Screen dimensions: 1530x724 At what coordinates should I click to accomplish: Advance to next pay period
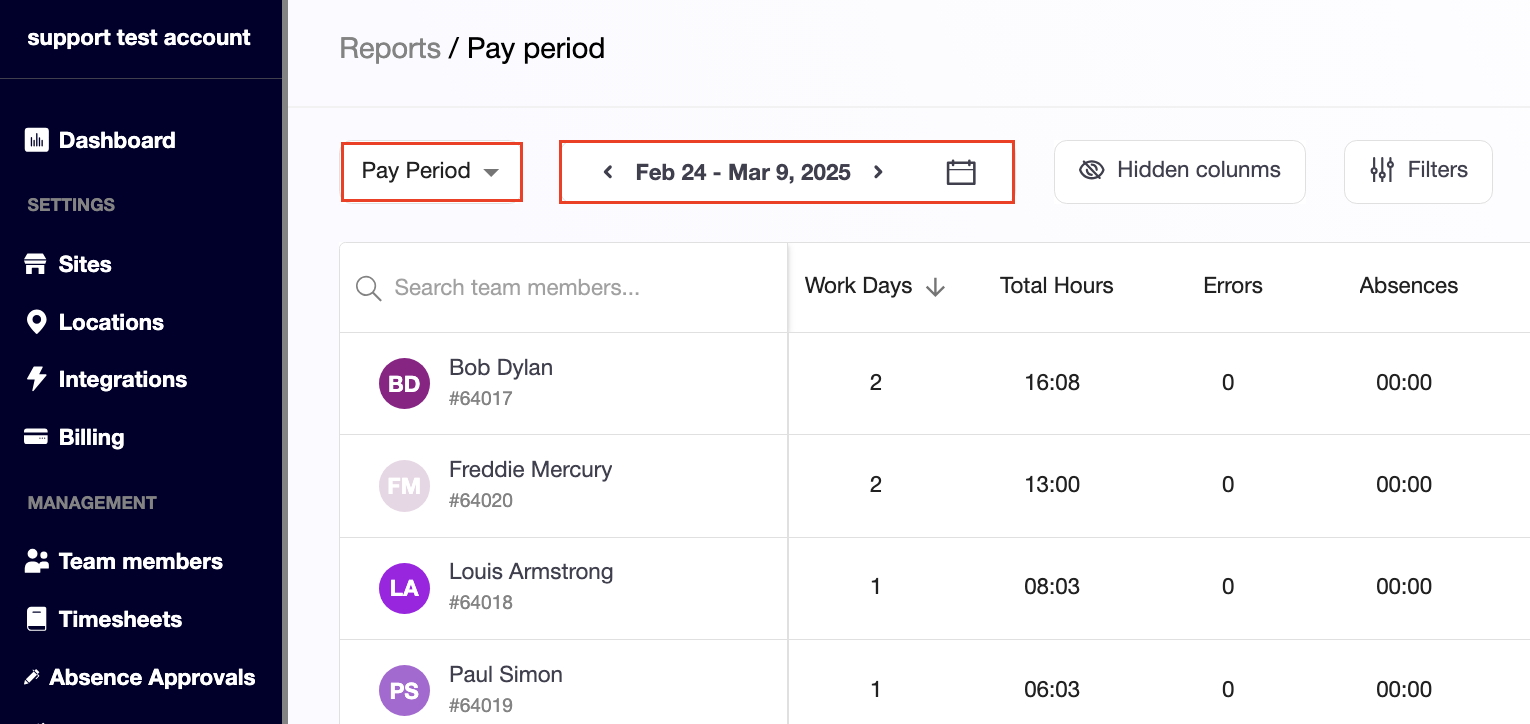point(878,172)
